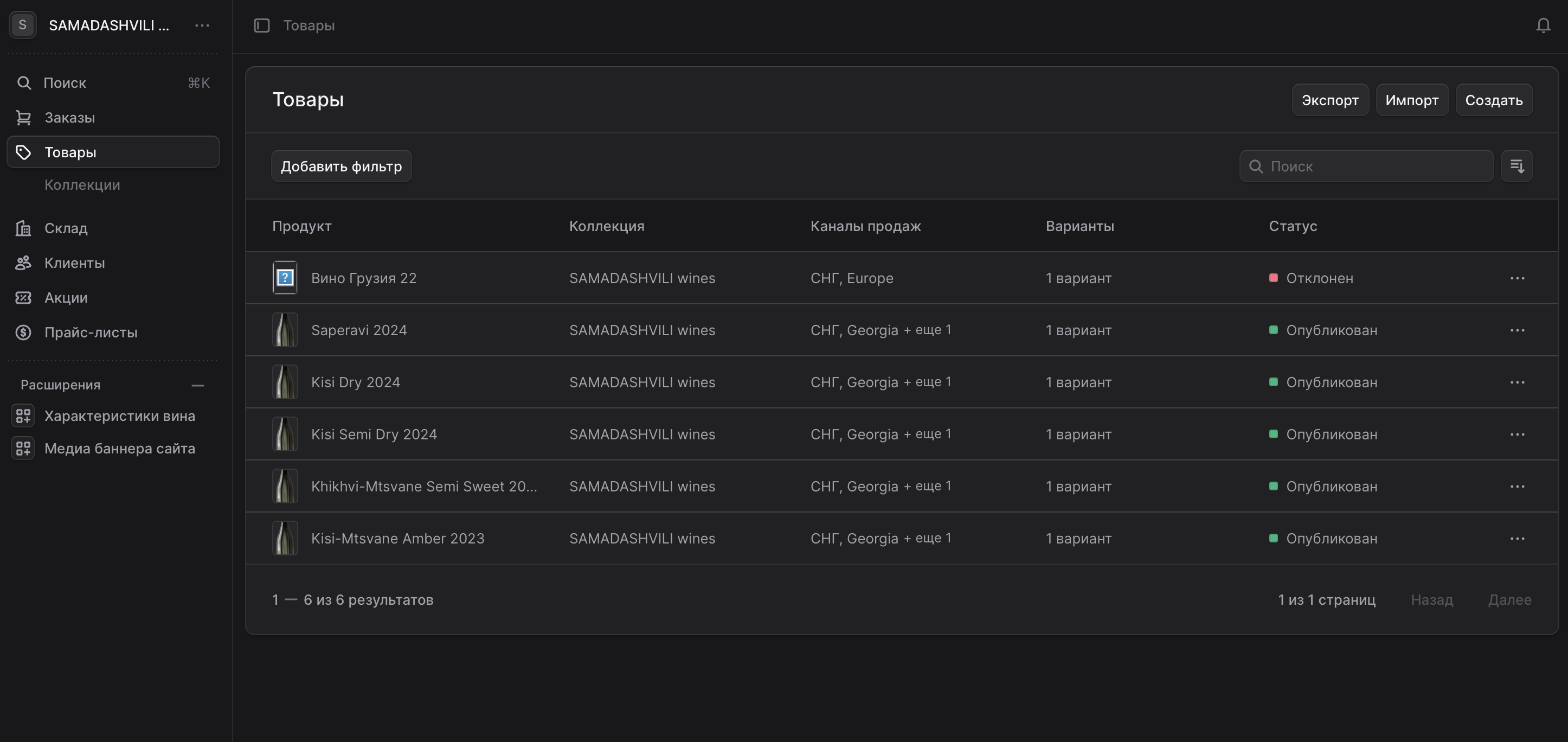Open notifications bell
1568x742 pixels.
(1543, 25)
